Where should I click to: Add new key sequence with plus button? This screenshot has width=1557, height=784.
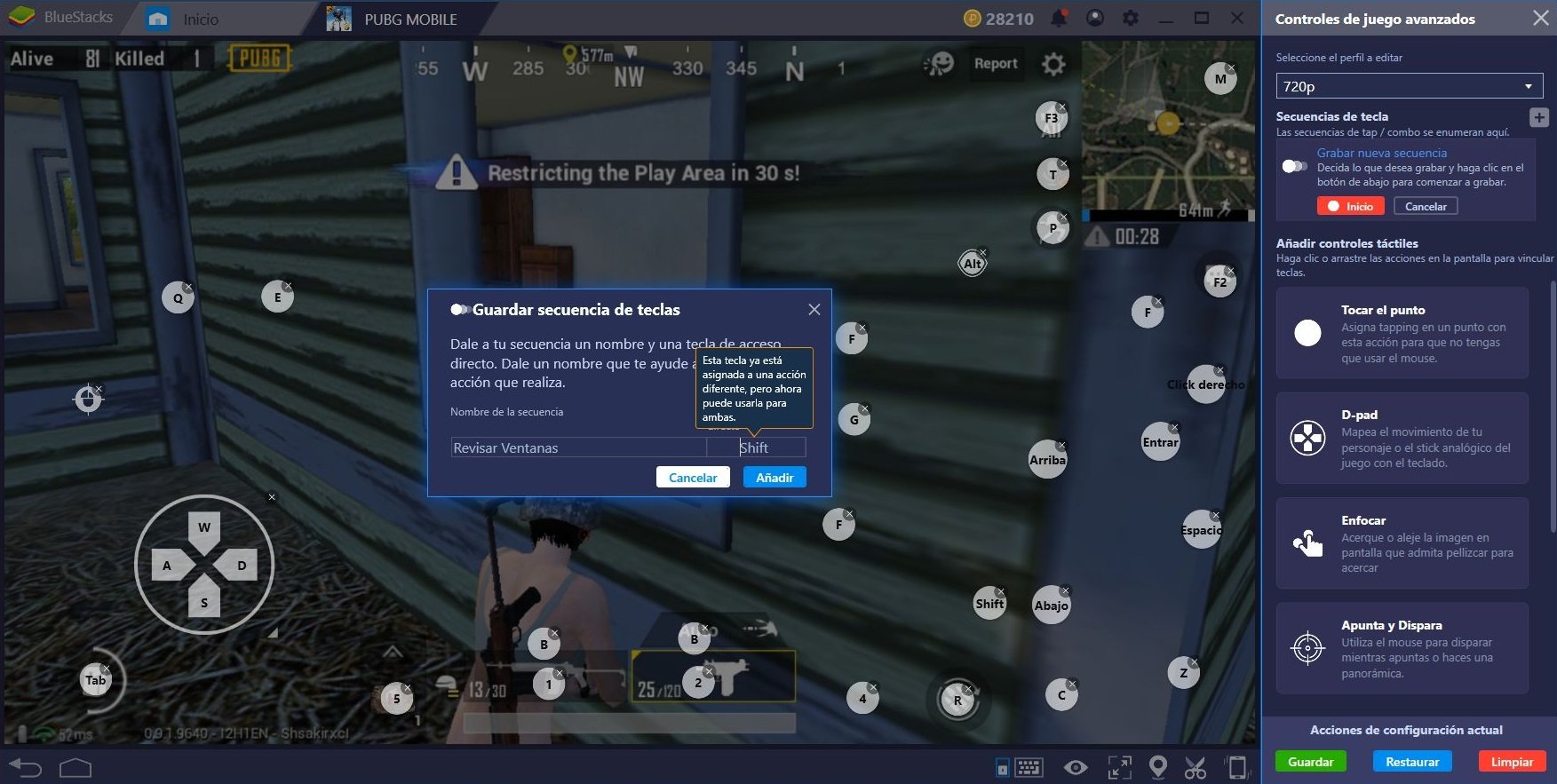click(x=1539, y=117)
